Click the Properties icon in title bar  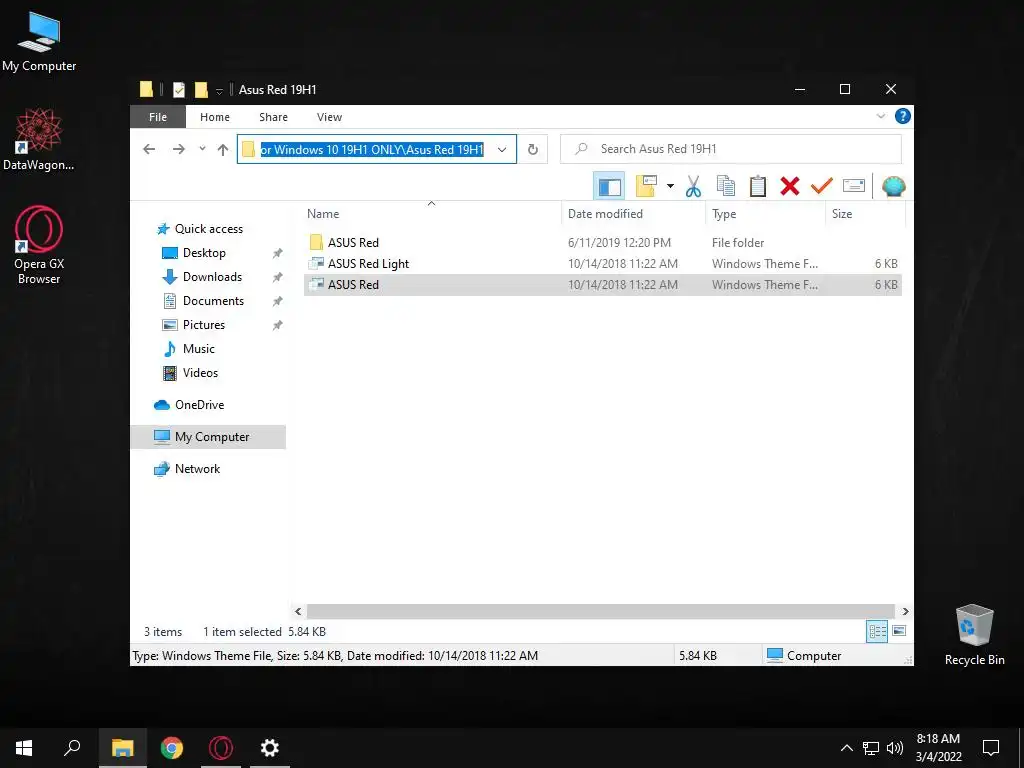pyautogui.click(x=179, y=89)
